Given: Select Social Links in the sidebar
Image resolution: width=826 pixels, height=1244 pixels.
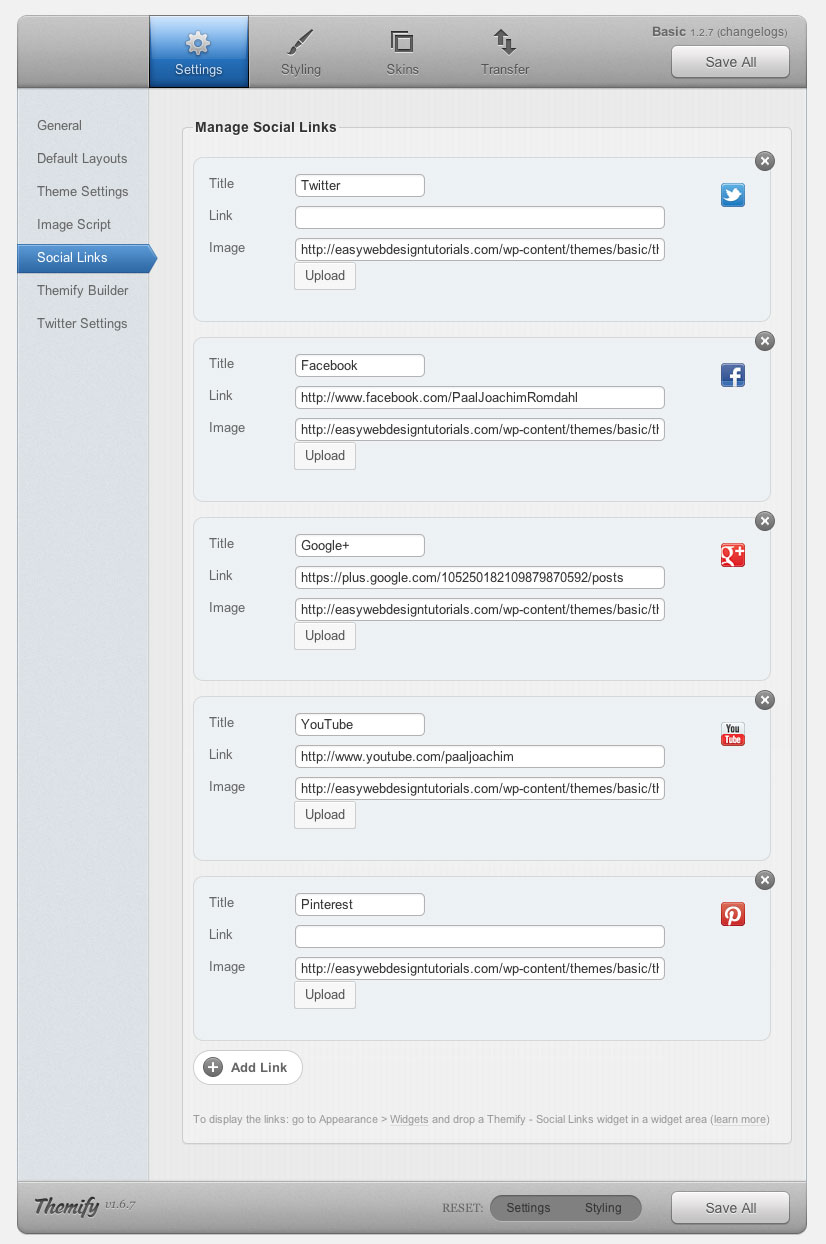Looking at the screenshot, I should (x=85, y=257).
